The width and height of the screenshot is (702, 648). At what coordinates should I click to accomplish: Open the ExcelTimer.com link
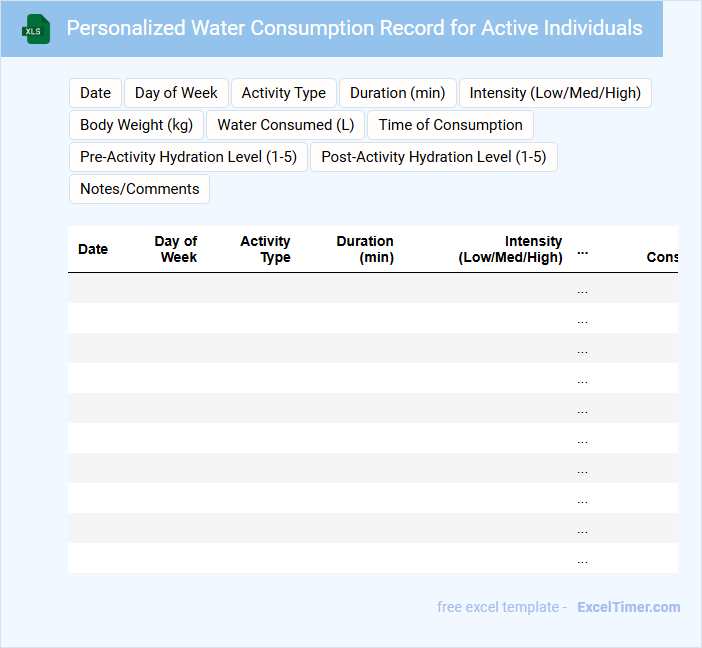click(x=628, y=607)
